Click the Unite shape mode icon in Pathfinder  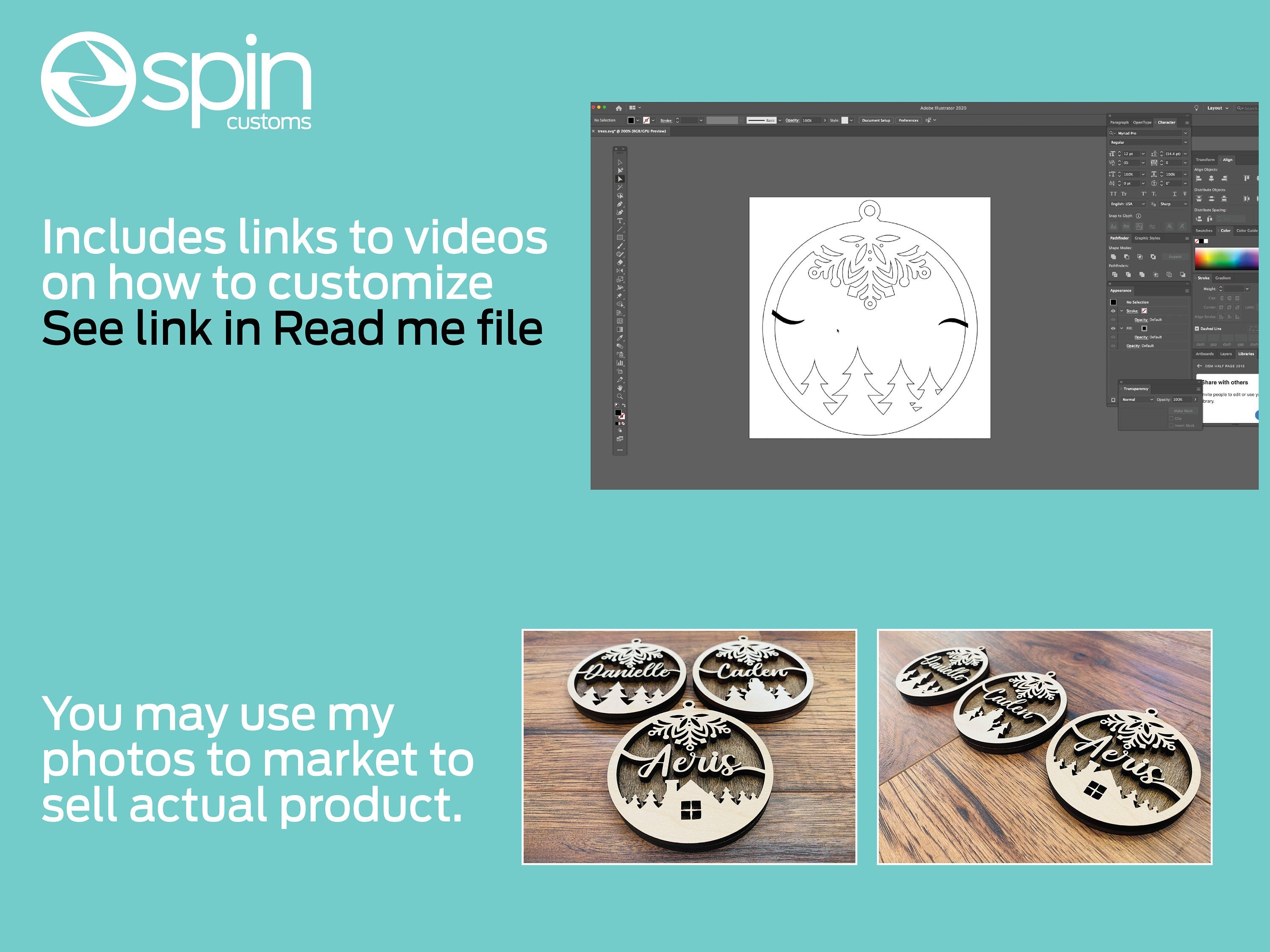pos(1113,257)
